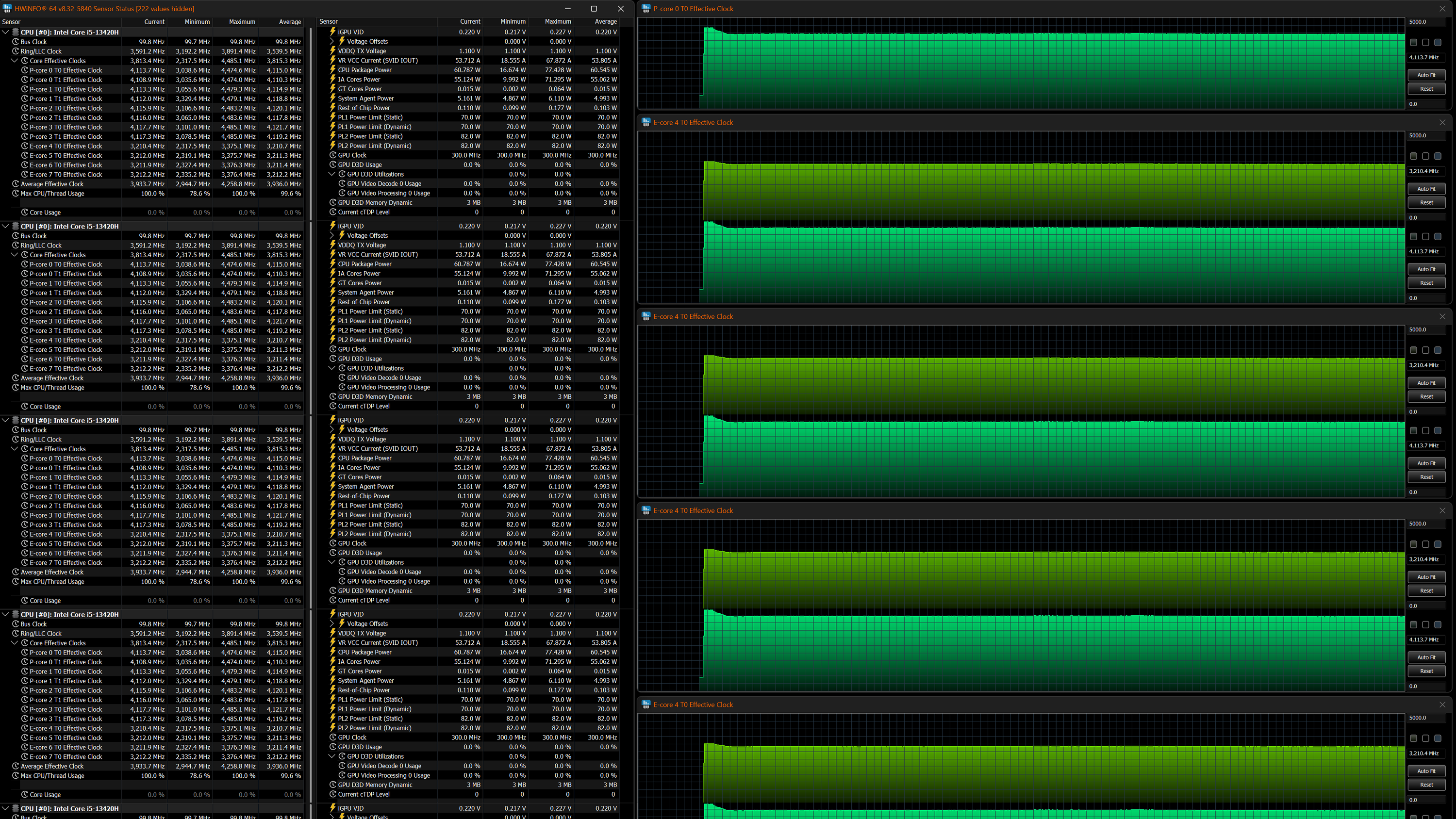The width and height of the screenshot is (1456, 819).
Task: Select topmost GPU Video Processing 0 Usage label
Action: click(x=388, y=193)
